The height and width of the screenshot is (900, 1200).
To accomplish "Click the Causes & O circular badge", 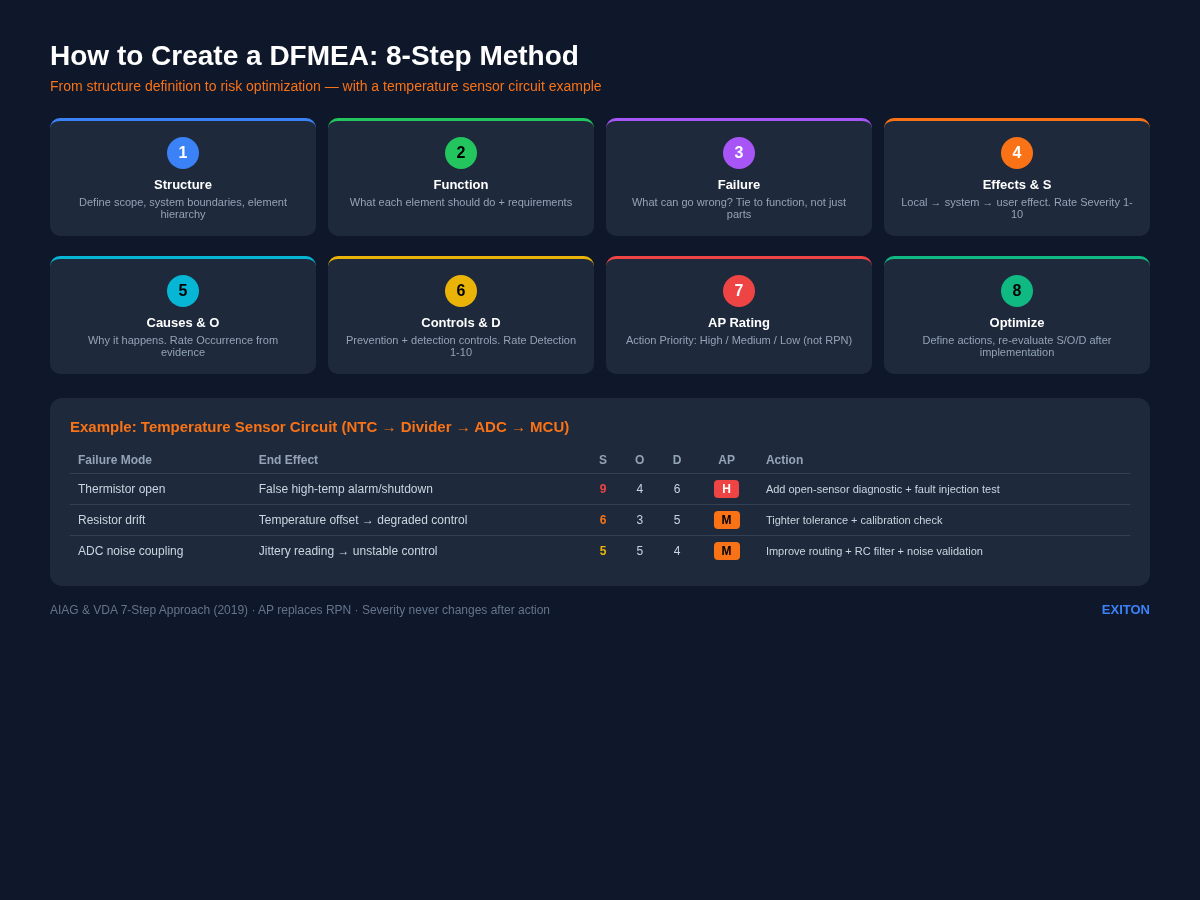I will pyautogui.click(x=182, y=290).
